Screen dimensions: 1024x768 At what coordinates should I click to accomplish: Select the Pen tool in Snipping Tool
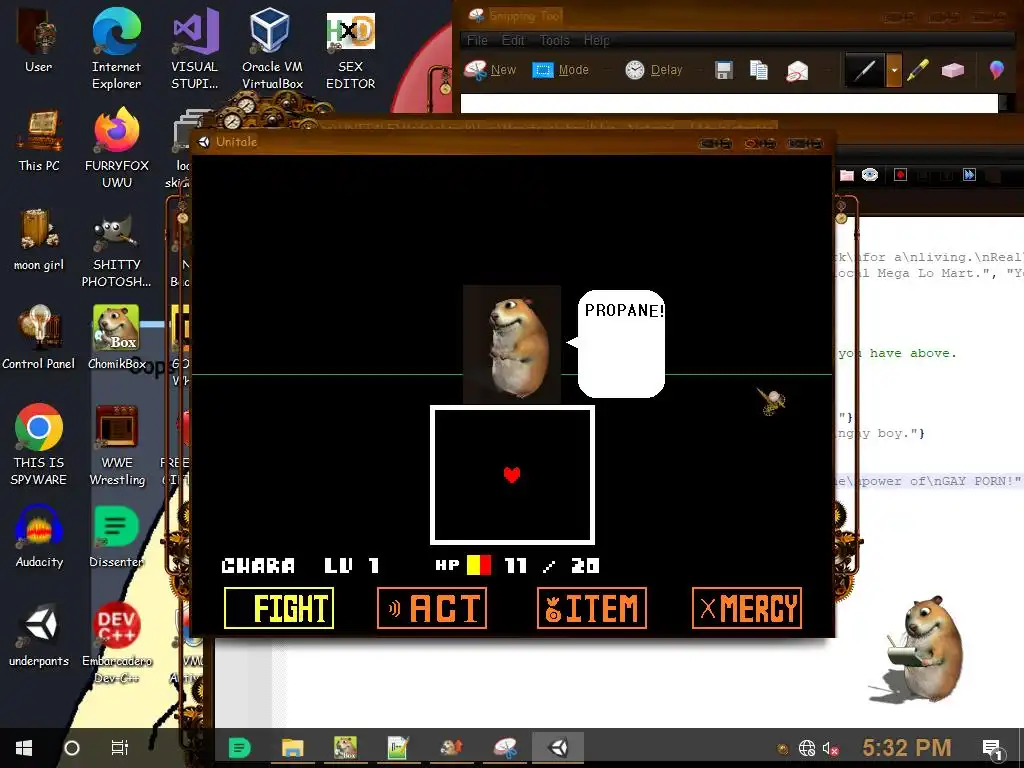pyautogui.click(x=865, y=69)
